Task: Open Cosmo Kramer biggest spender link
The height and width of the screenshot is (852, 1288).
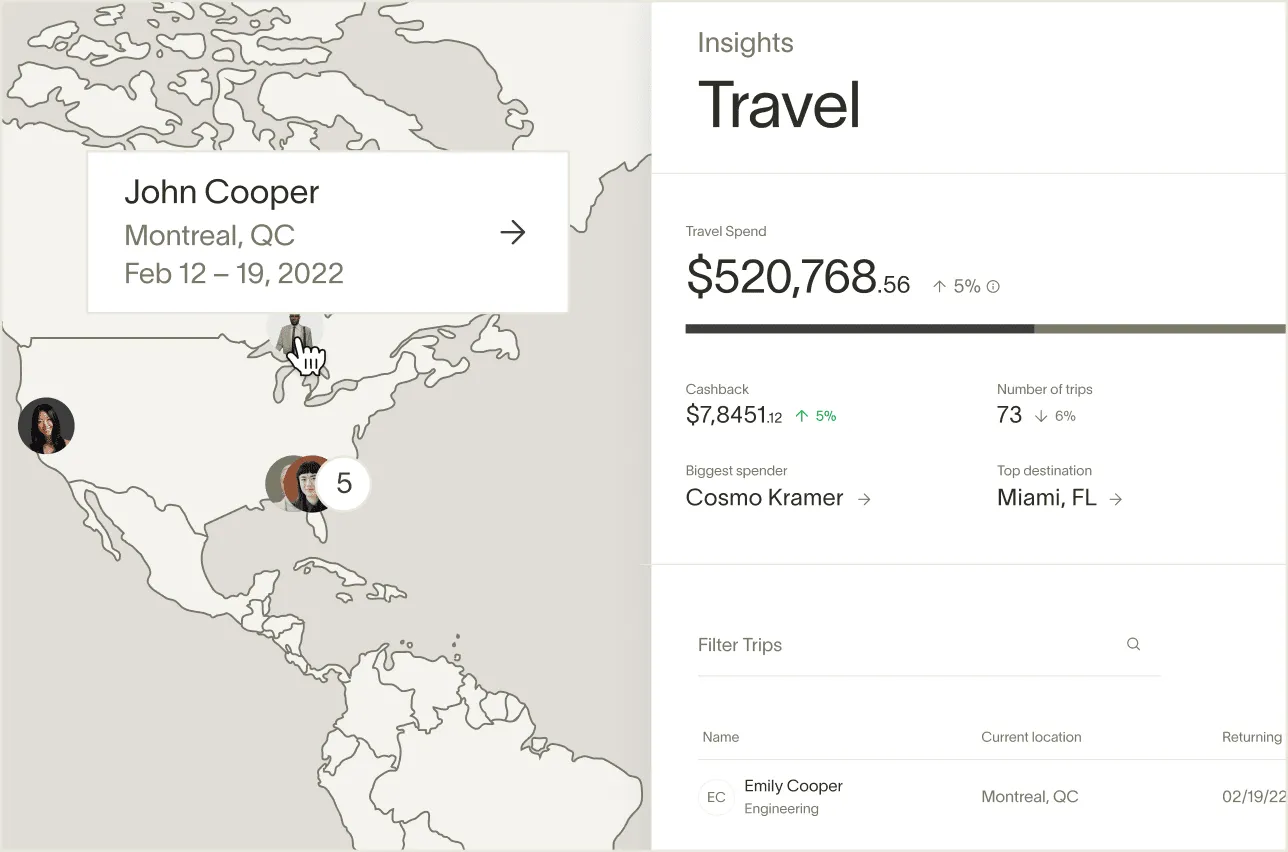Action: point(765,498)
